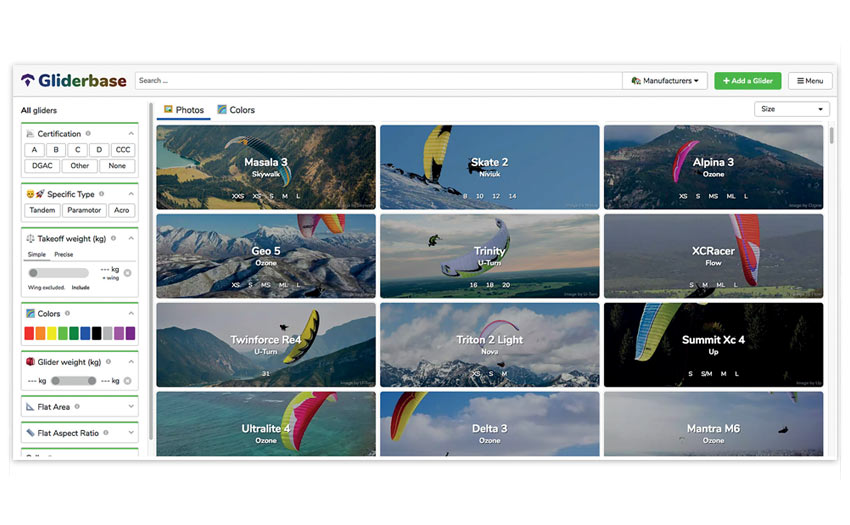Open the Masala 3 Skywalk card

pyautogui.click(x=266, y=167)
